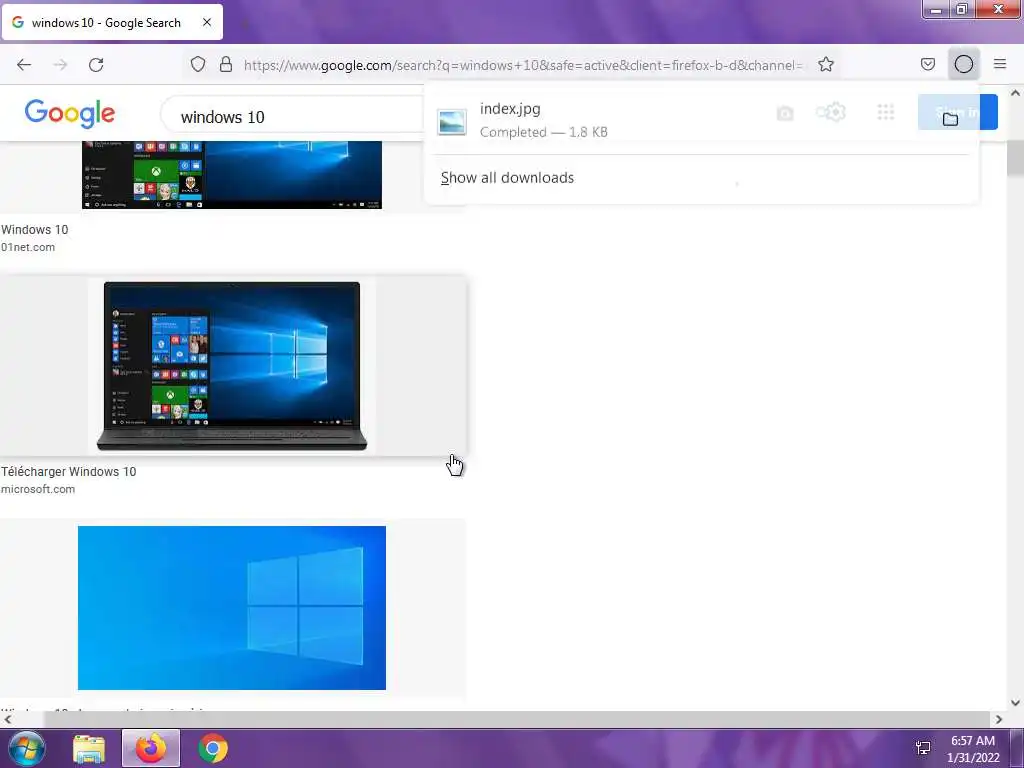Open the Windows 10 01net.com image result
This screenshot has width=1024, height=768.
pos(232,175)
